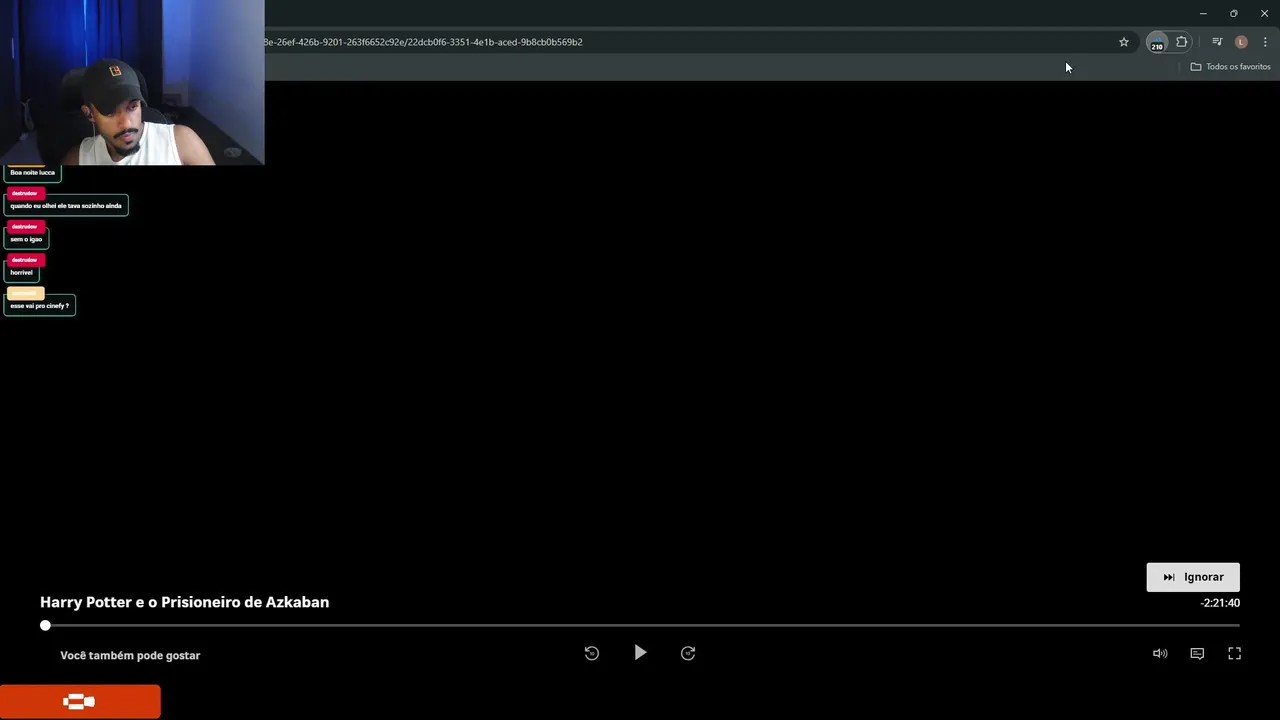The width and height of the screenshot is (1280, 720).
Task: Open 'Você também pode gostar' suggestions
Action: coord(130,655)
